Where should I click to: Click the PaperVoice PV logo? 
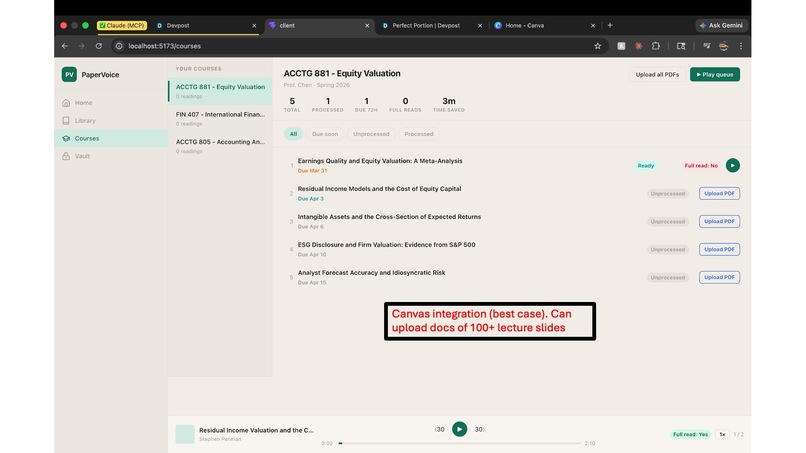point(69,75)
